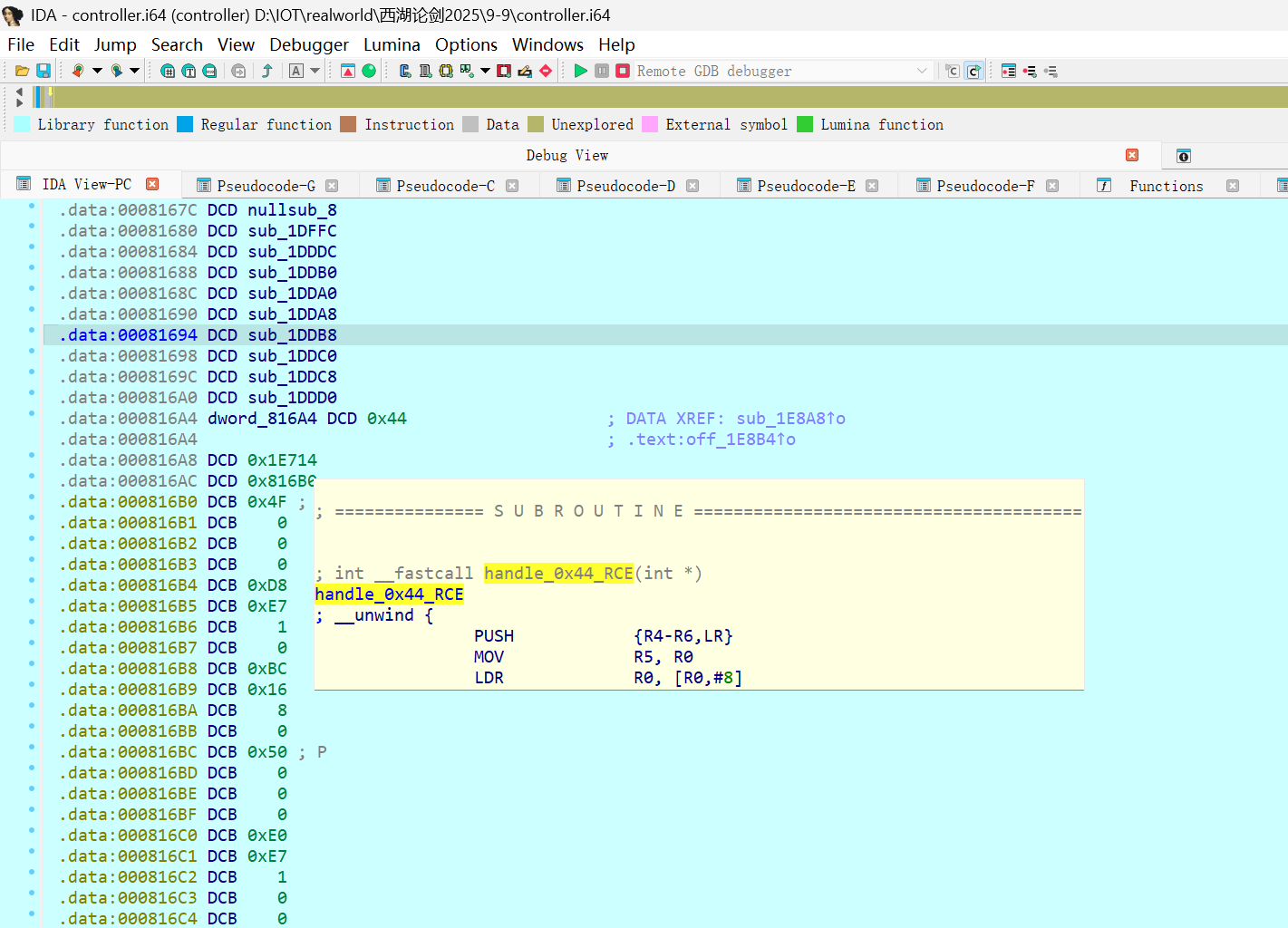
Task: Click the navigation band overview bar
Action: [x=634, y=97]
